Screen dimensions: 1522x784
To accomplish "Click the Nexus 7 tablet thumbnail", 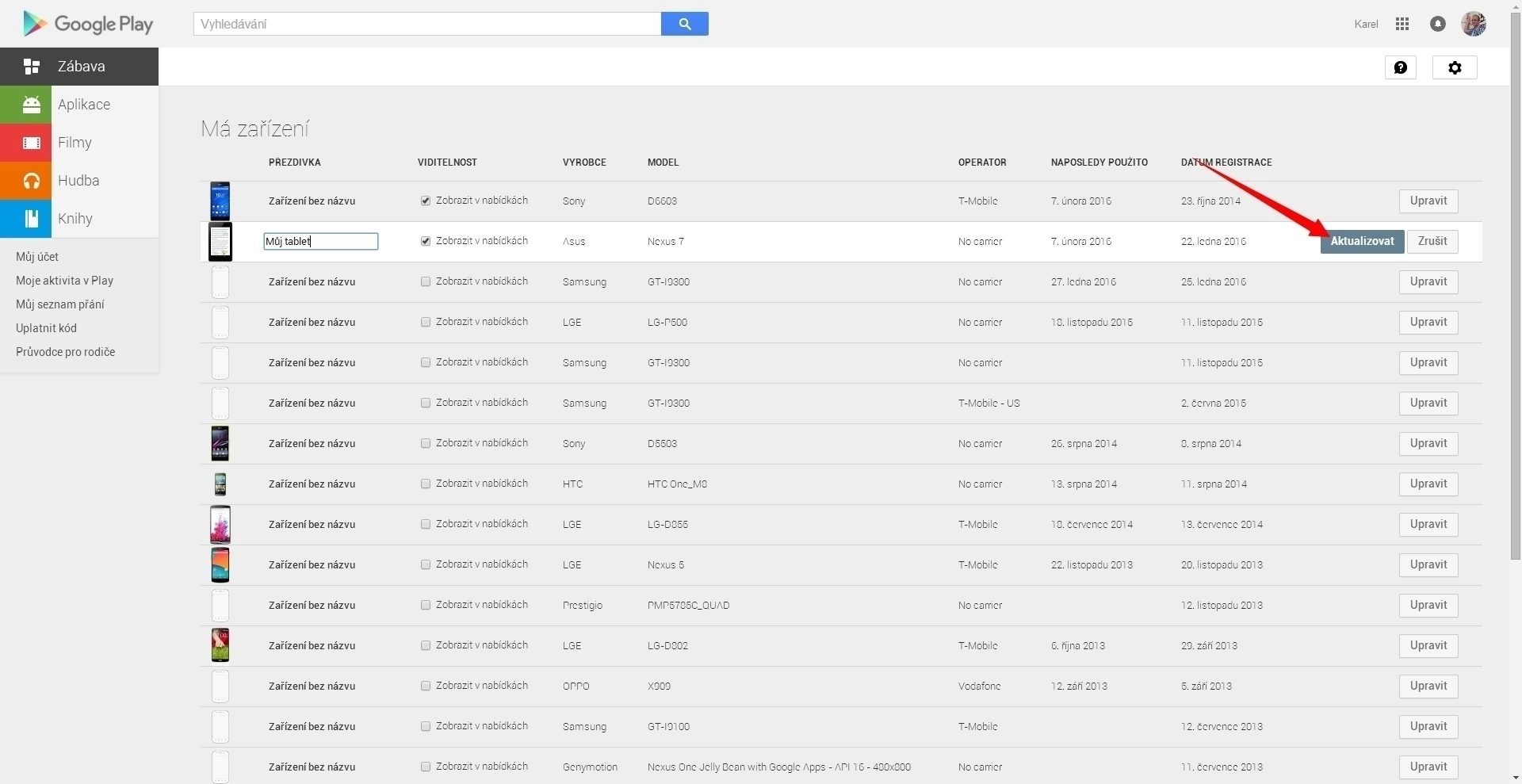I will tap(220, 242).
